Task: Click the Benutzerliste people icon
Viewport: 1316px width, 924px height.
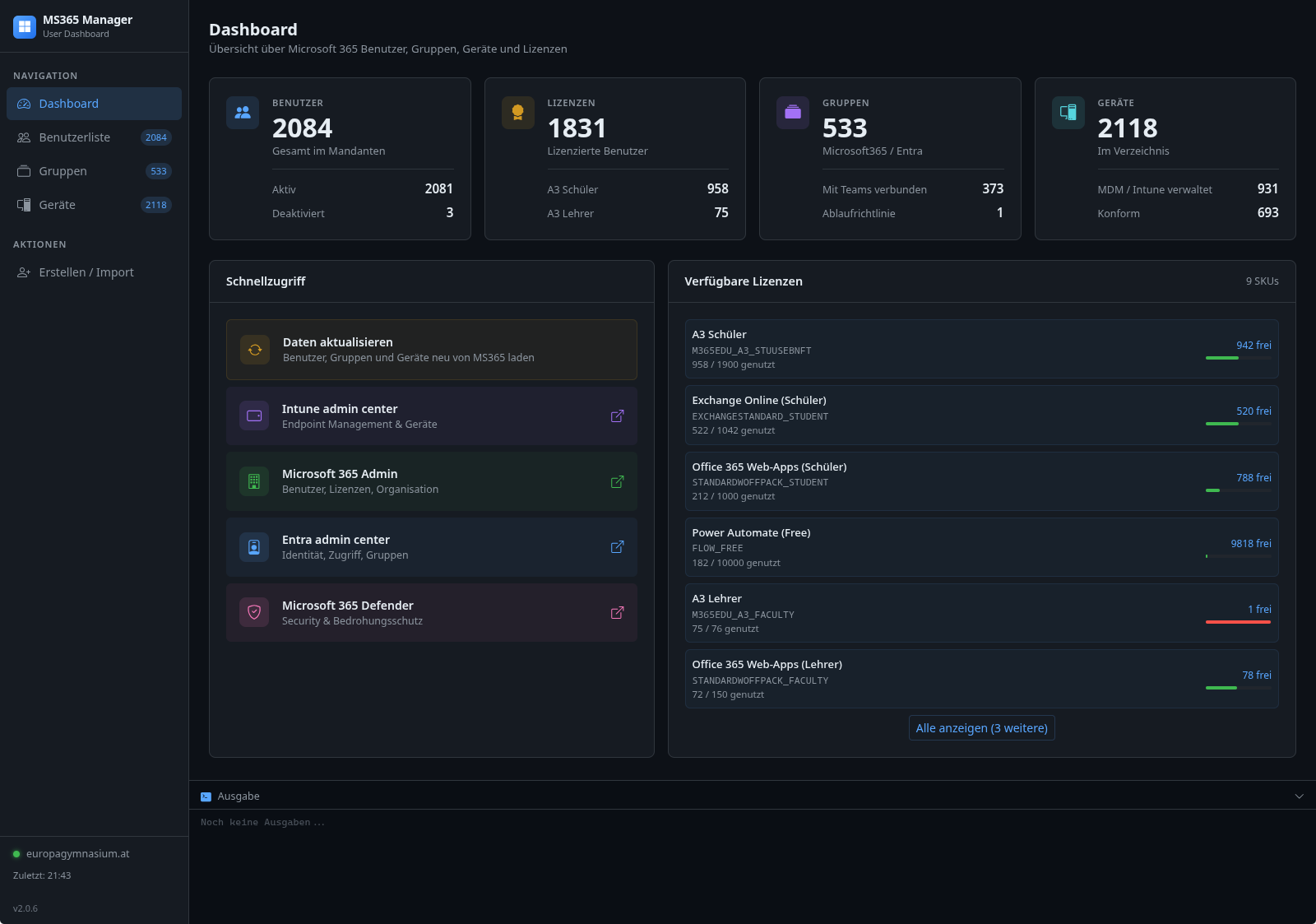Action: point(24,137)
